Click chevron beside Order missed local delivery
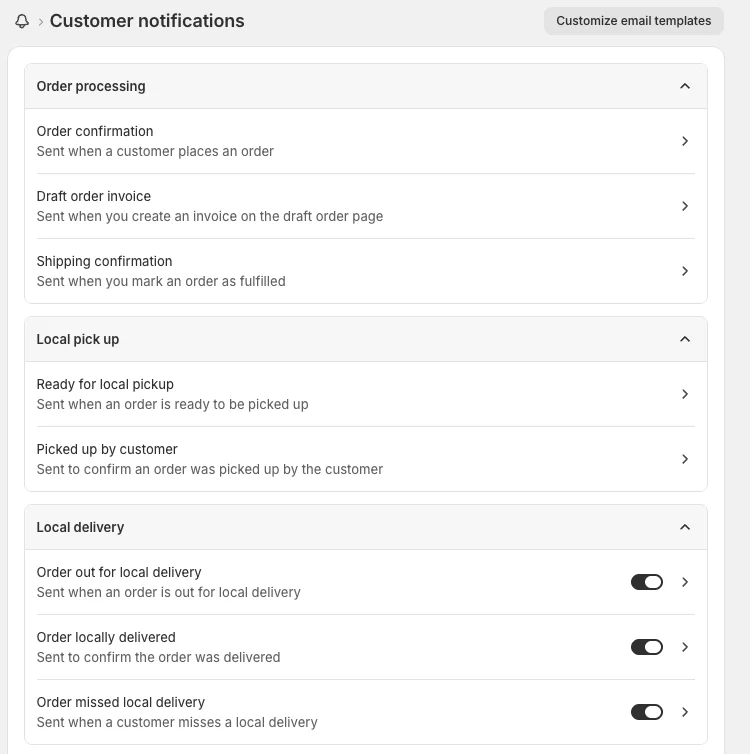The image size is (750, 754). coord(685,712)
